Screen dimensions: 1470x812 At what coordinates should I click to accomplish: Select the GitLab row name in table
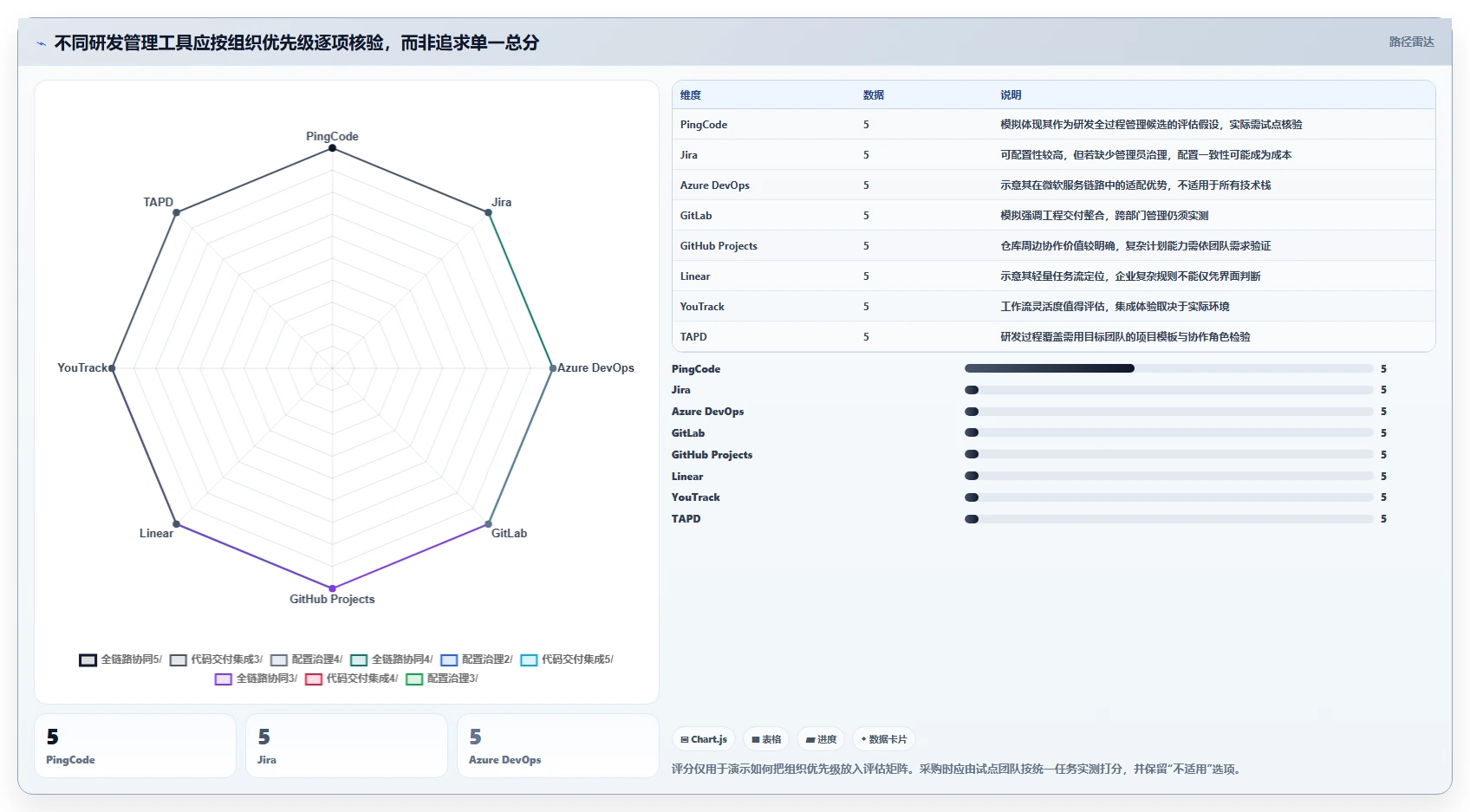[x=696, y=216]
